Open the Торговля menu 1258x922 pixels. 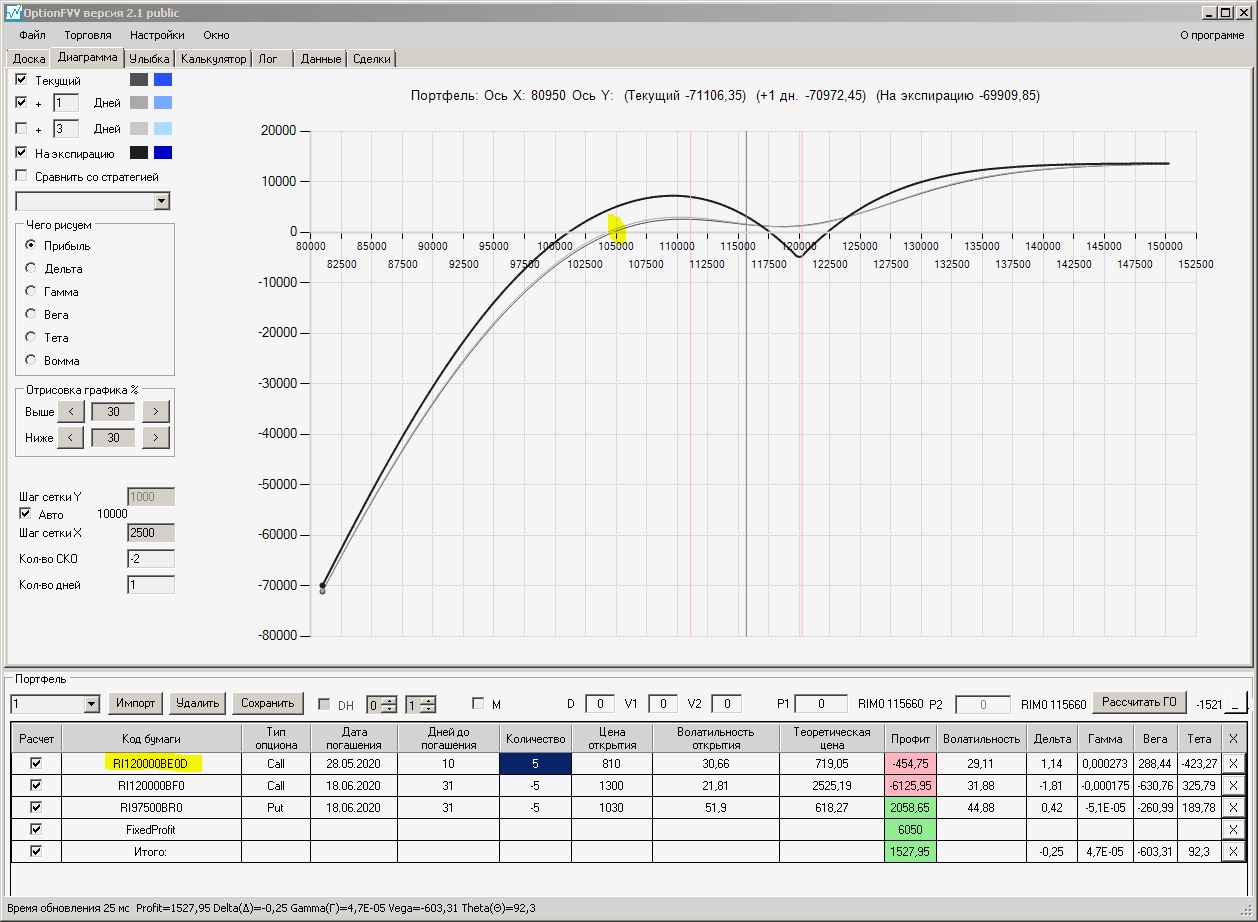click(x=88, y=35)
